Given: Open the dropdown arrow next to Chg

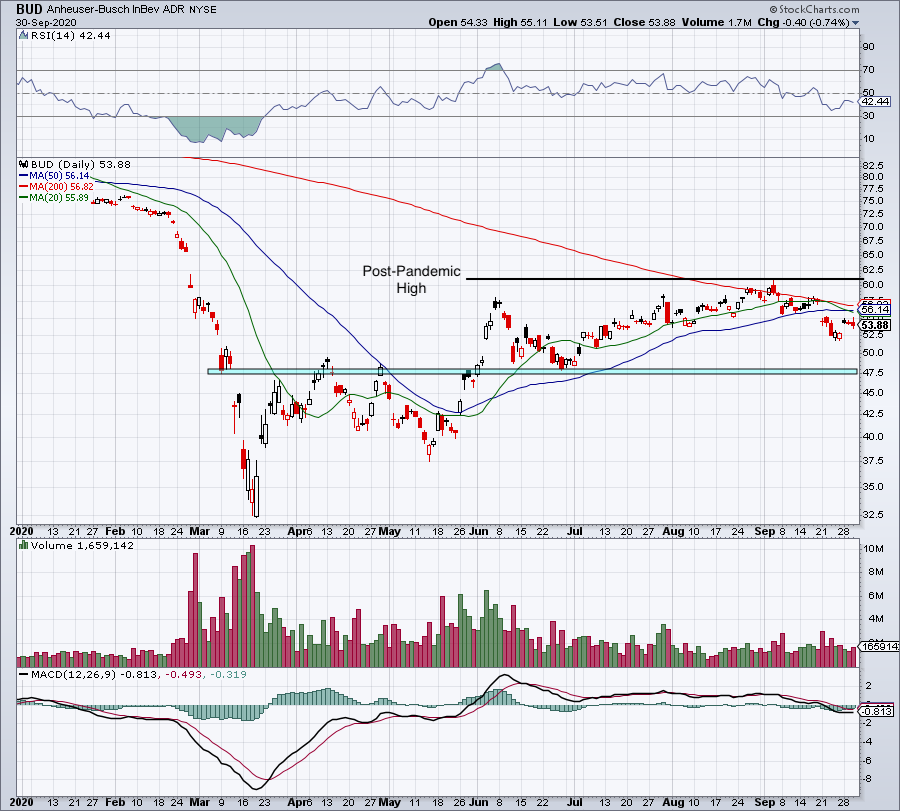Looking at the screenshot, I should coord(855,23).
